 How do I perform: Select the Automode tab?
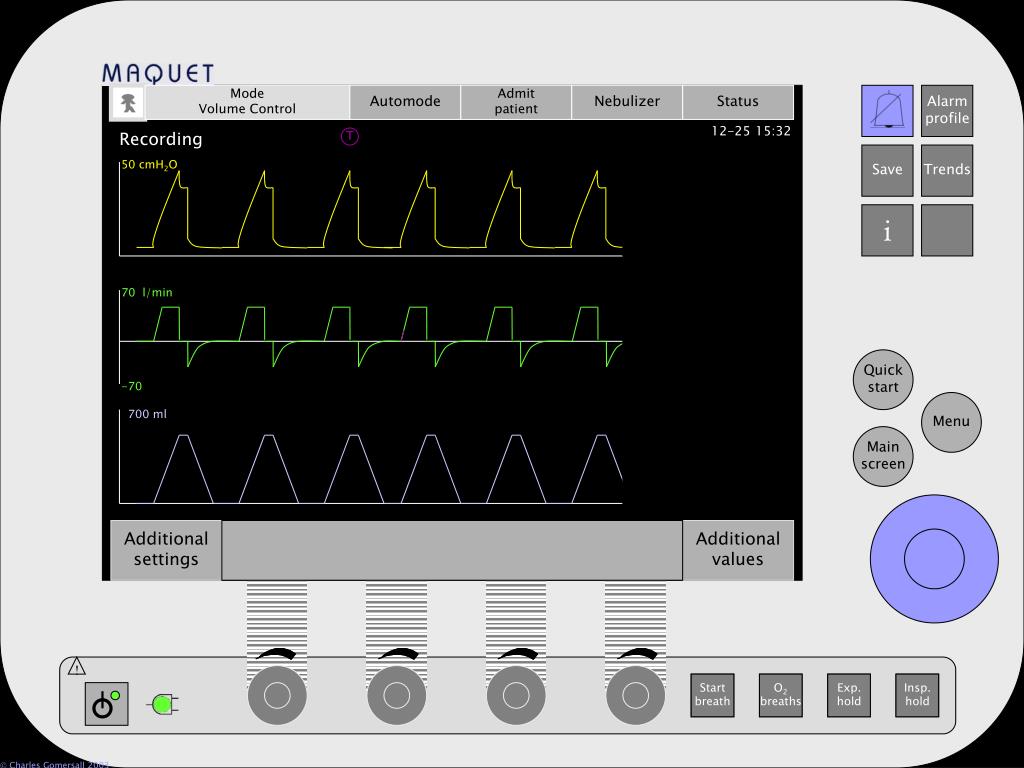click(405, 101)
